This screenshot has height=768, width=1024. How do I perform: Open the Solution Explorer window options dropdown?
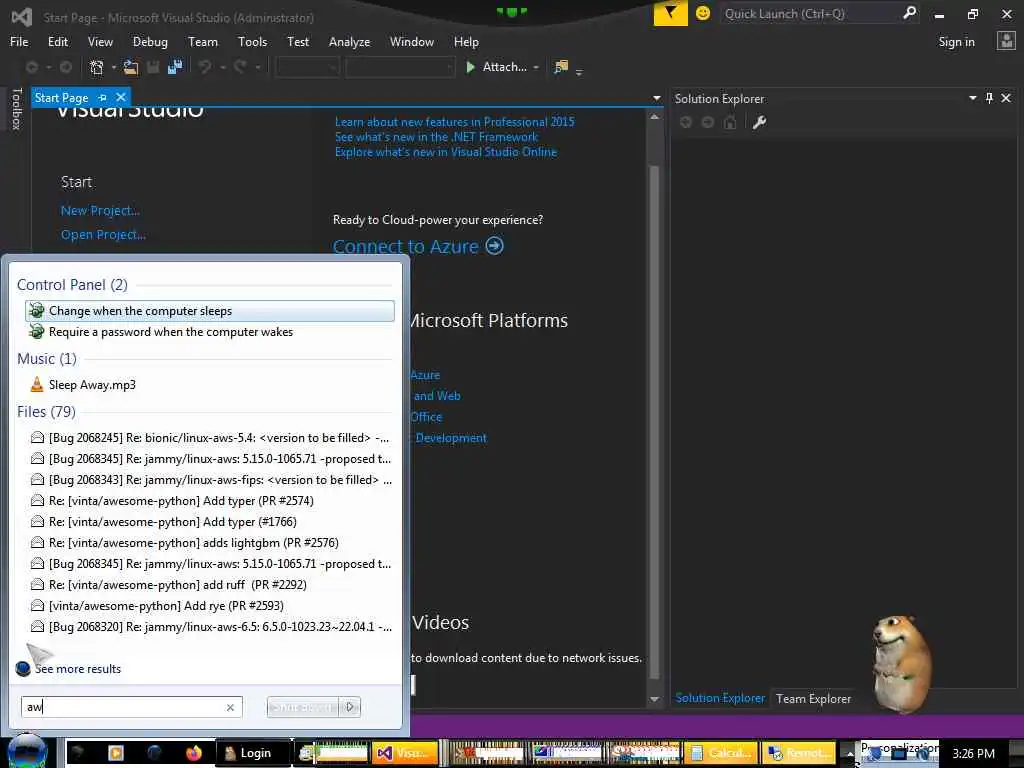[x=972, y=98]
